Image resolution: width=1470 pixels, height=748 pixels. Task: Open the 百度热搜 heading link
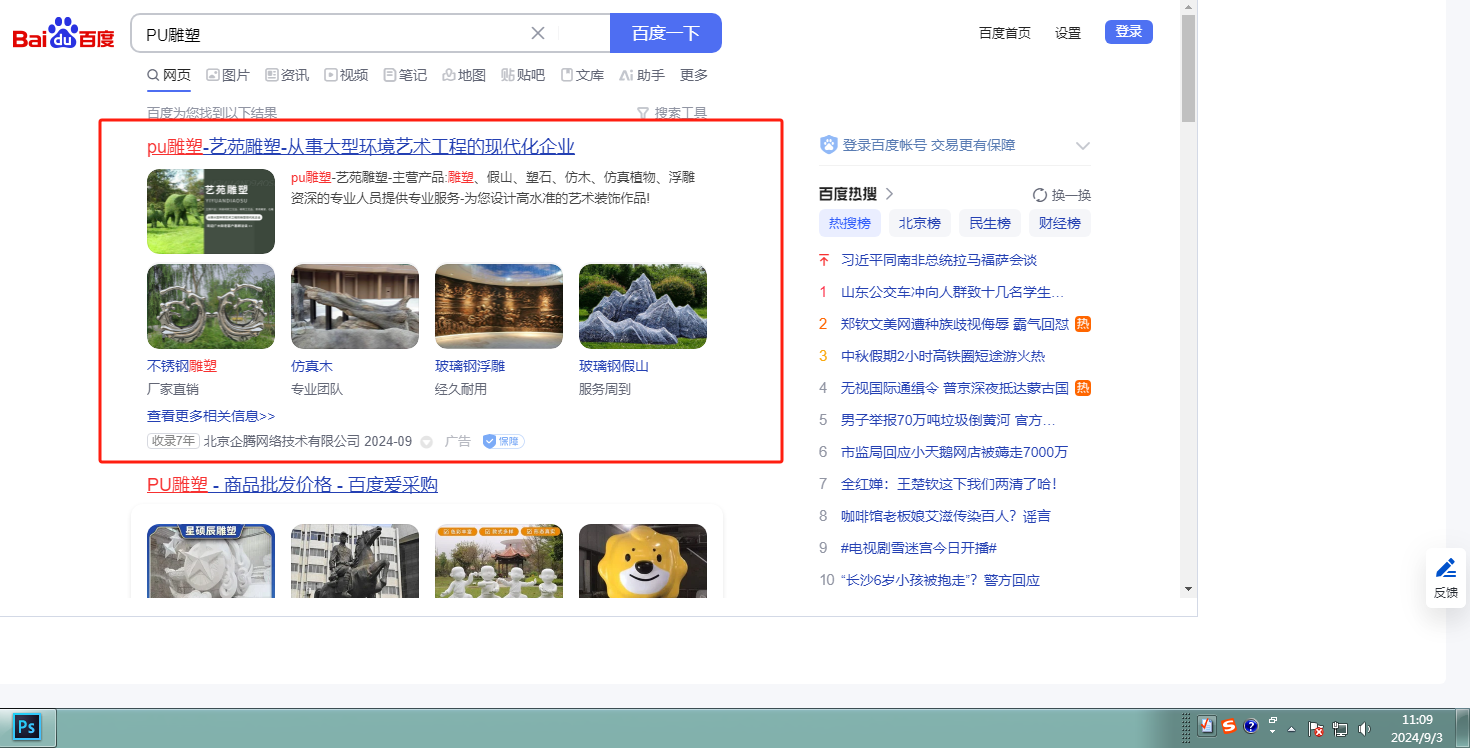856,194
